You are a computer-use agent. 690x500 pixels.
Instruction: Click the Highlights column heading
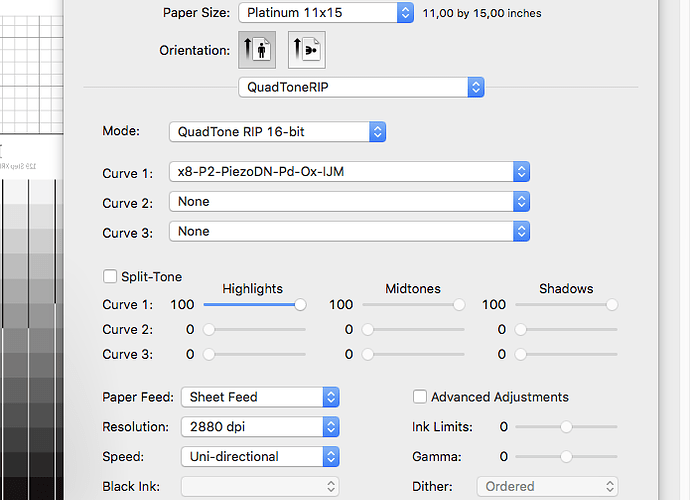click(252, 289)
